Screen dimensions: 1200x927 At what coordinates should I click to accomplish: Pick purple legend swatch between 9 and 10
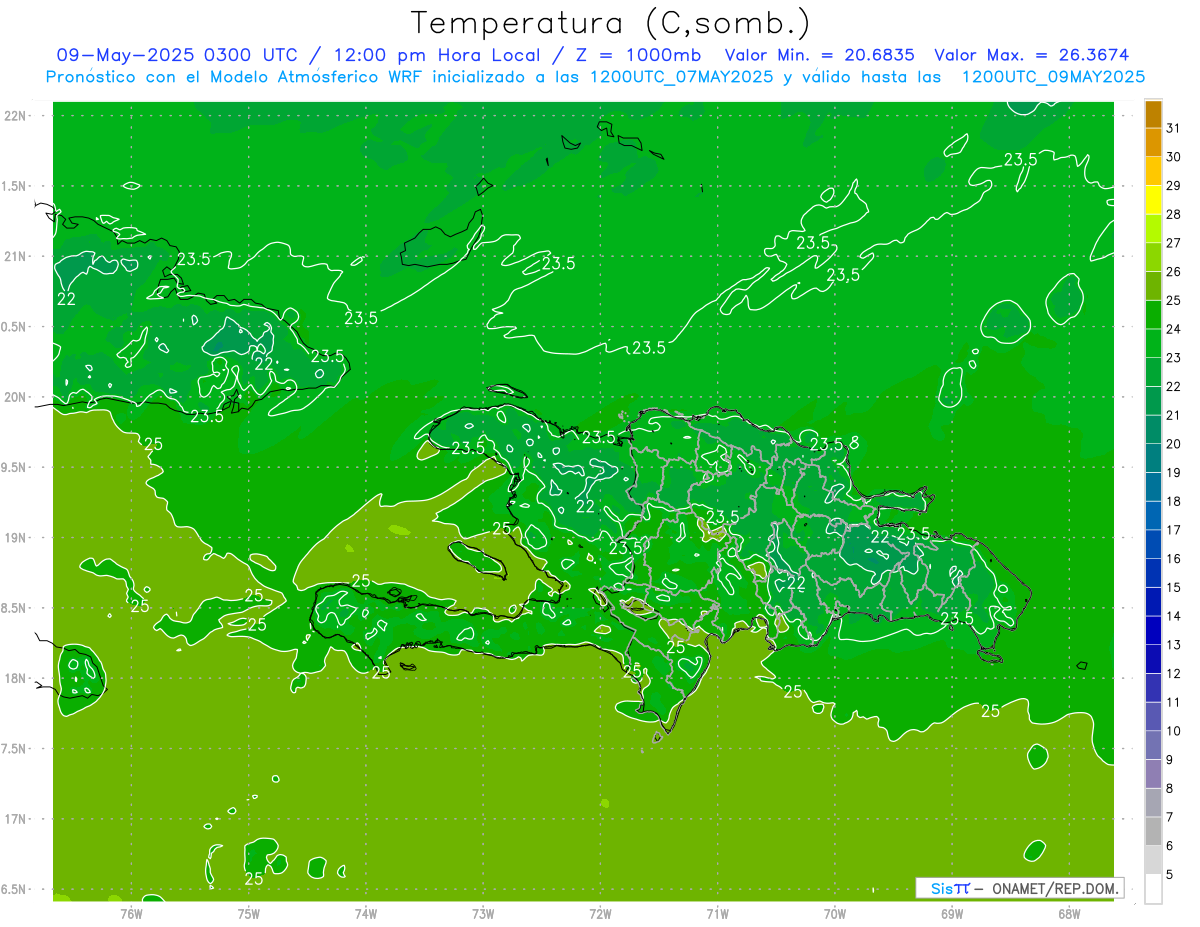(1153, 745)
